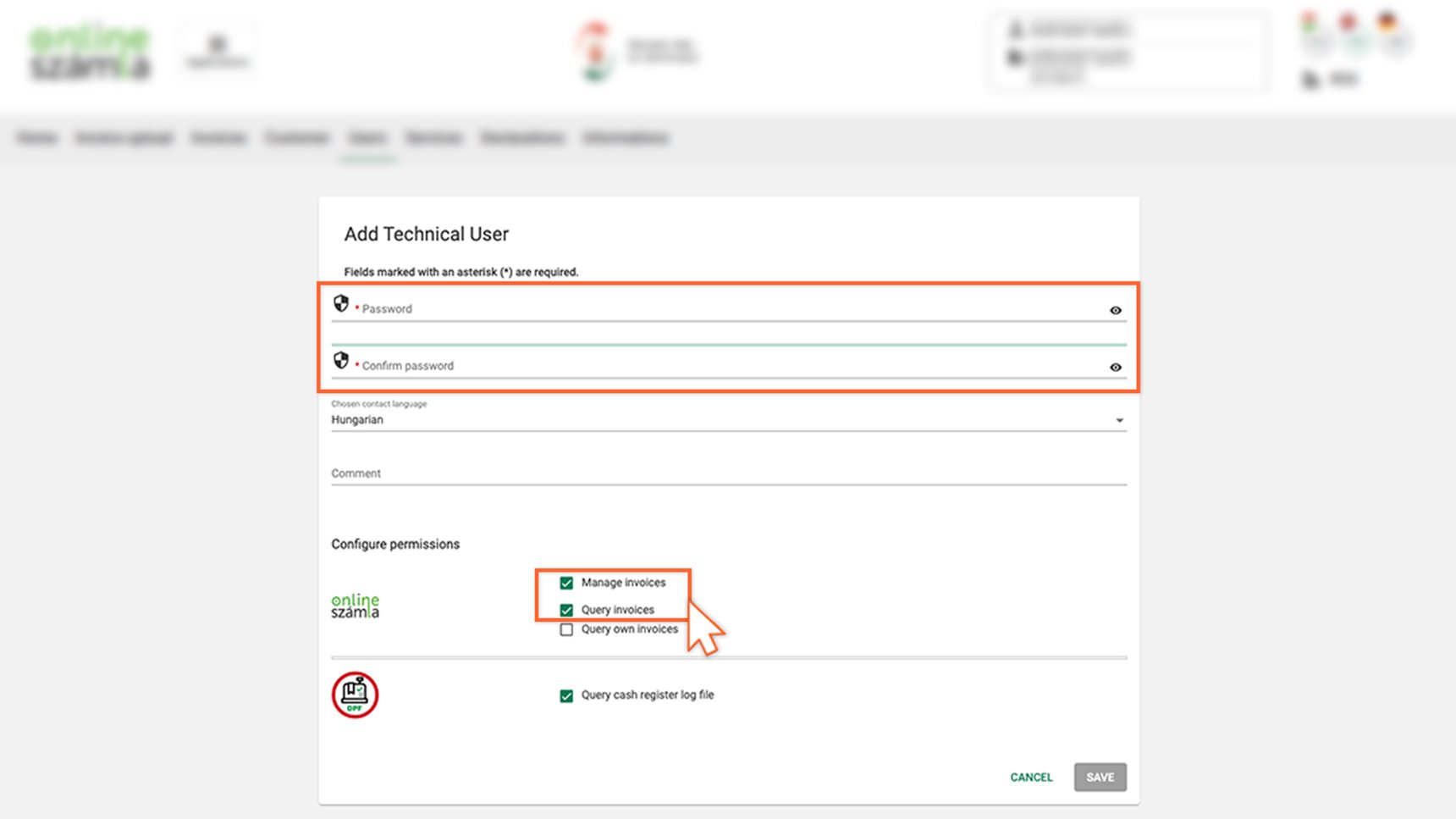
Task: Open the Home menu item
Action: 37,137
